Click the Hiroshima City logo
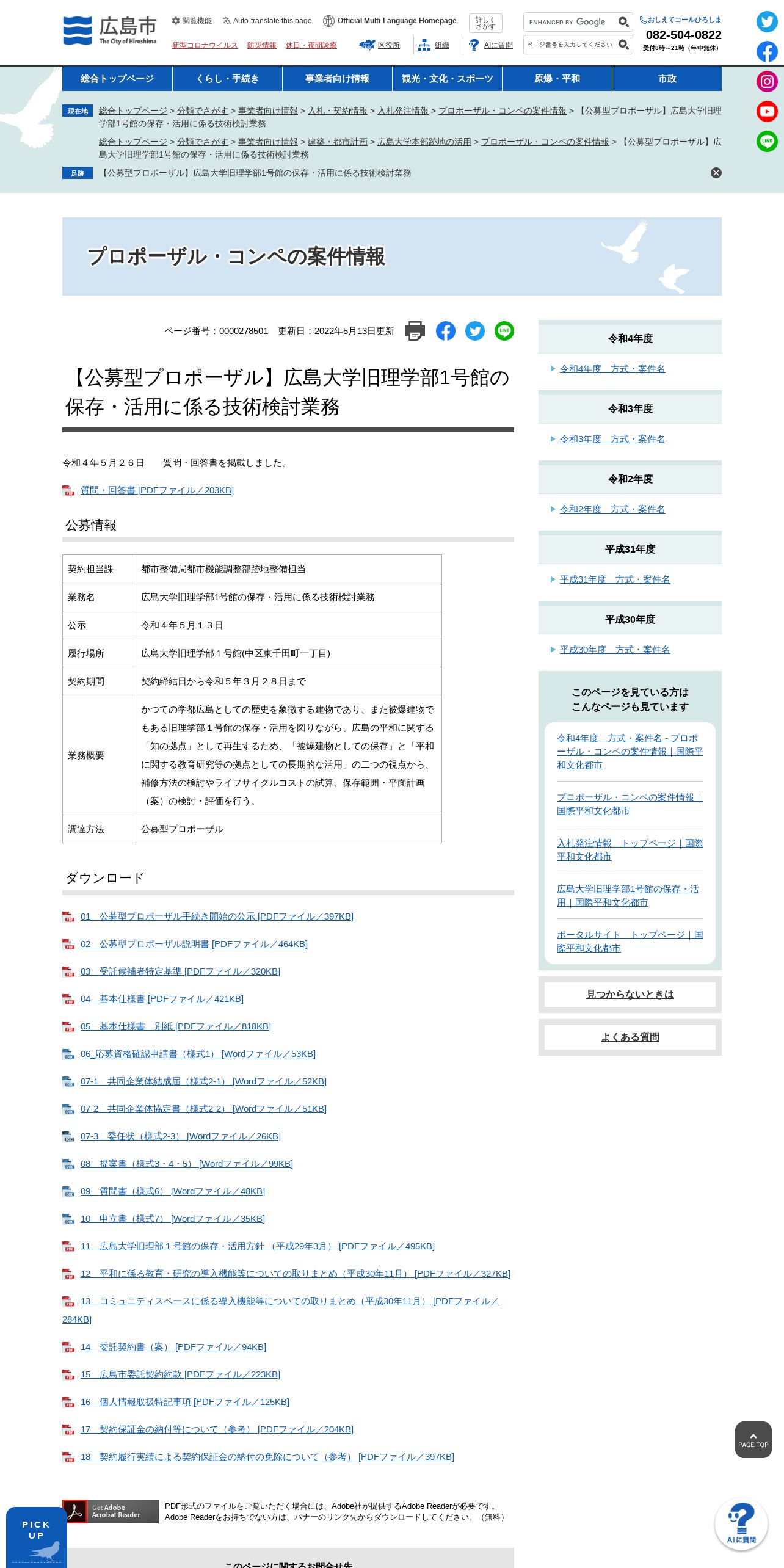784x1568 pixels. (110, 31)
